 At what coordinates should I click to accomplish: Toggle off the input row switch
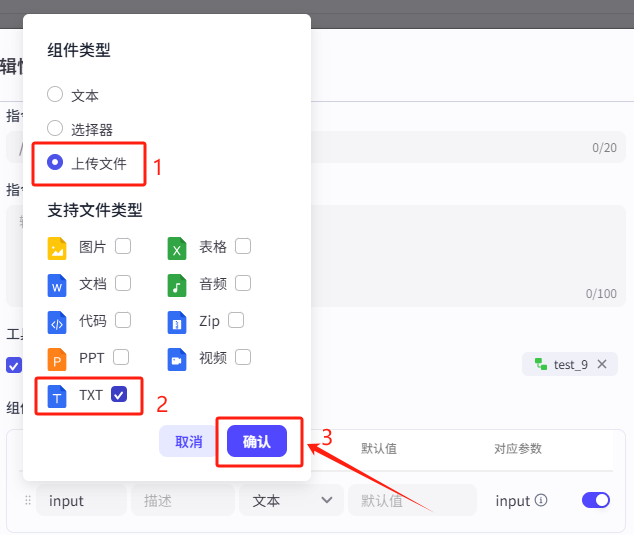click(596, 500)
